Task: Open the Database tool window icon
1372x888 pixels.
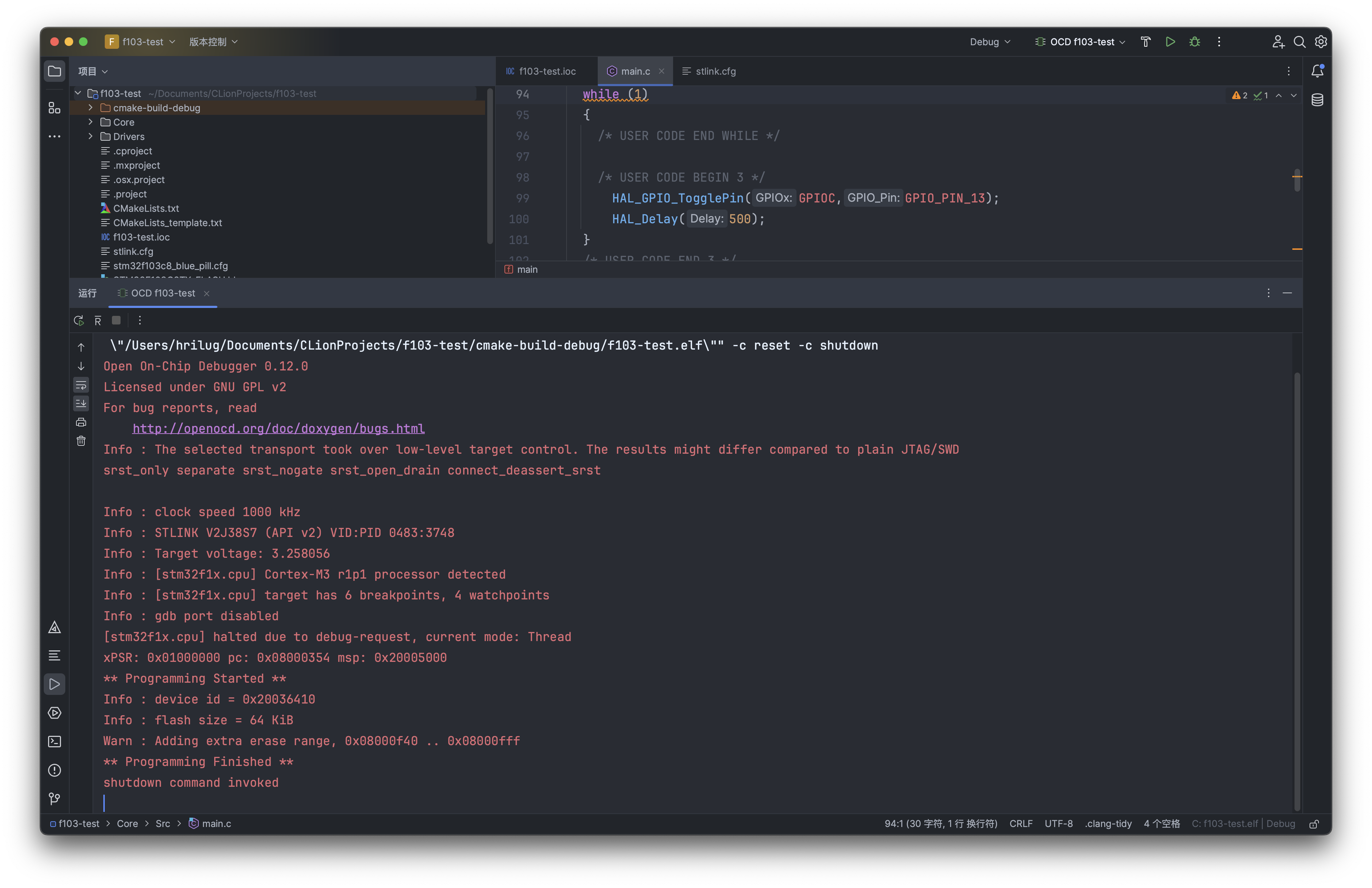Action: [x=1317, y=100]
